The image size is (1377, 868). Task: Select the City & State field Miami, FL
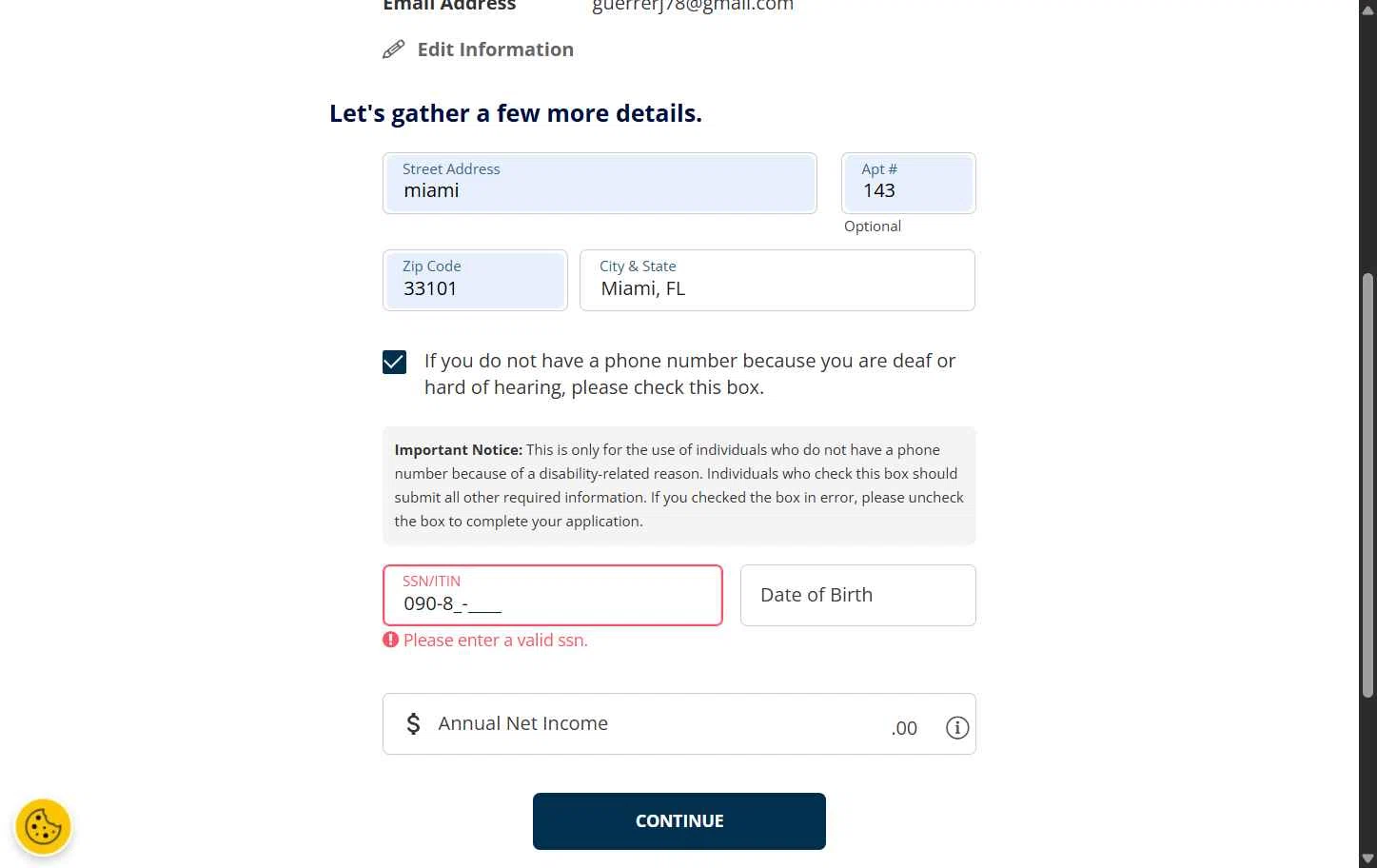777,280
